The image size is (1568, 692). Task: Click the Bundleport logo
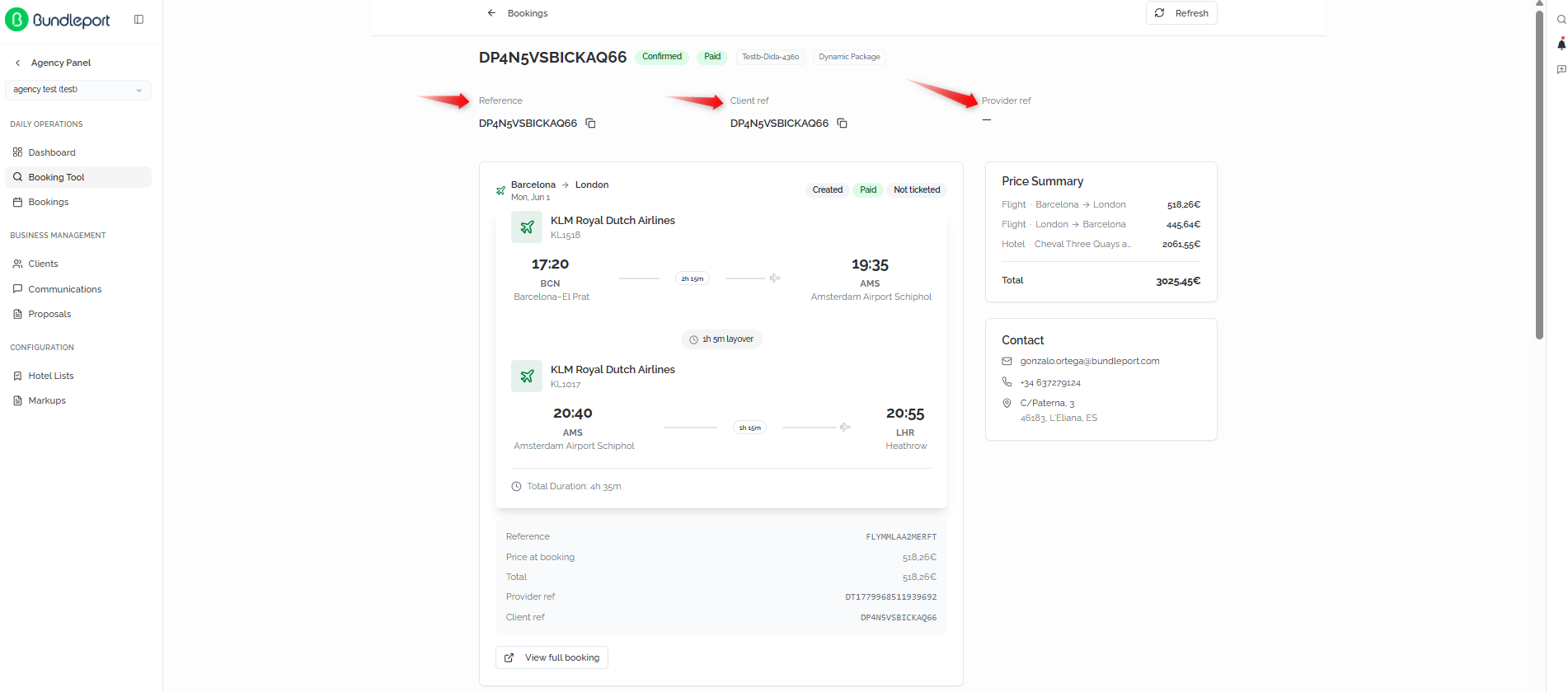(x=58, y=20)
